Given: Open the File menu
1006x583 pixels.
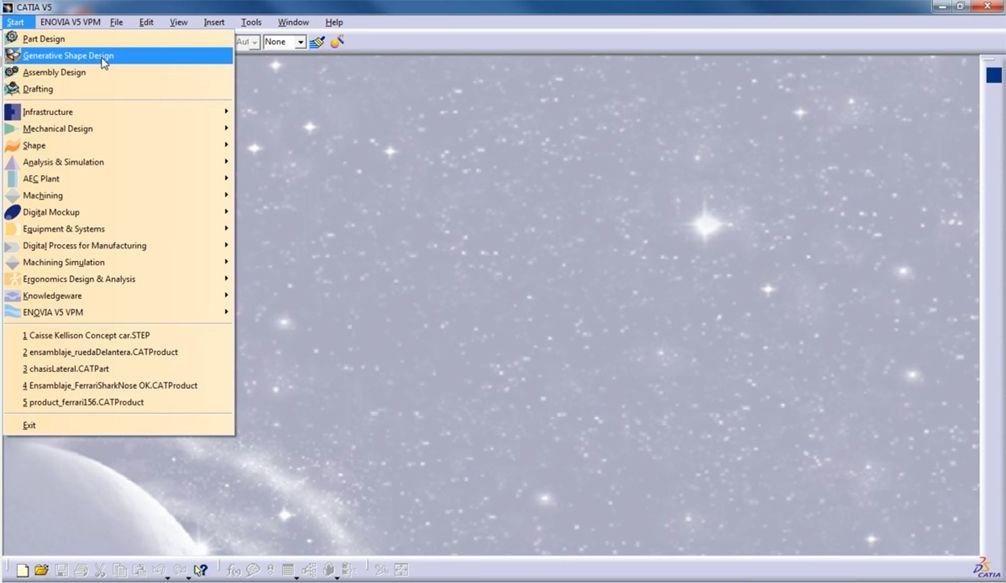Looking at the screenshot, I should point(116,22).
